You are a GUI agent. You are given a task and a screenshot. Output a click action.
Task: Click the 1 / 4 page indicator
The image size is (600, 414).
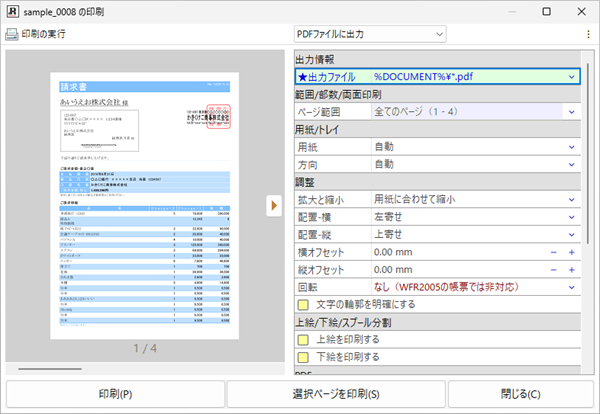pyautogui.click(x=145, y=349)
